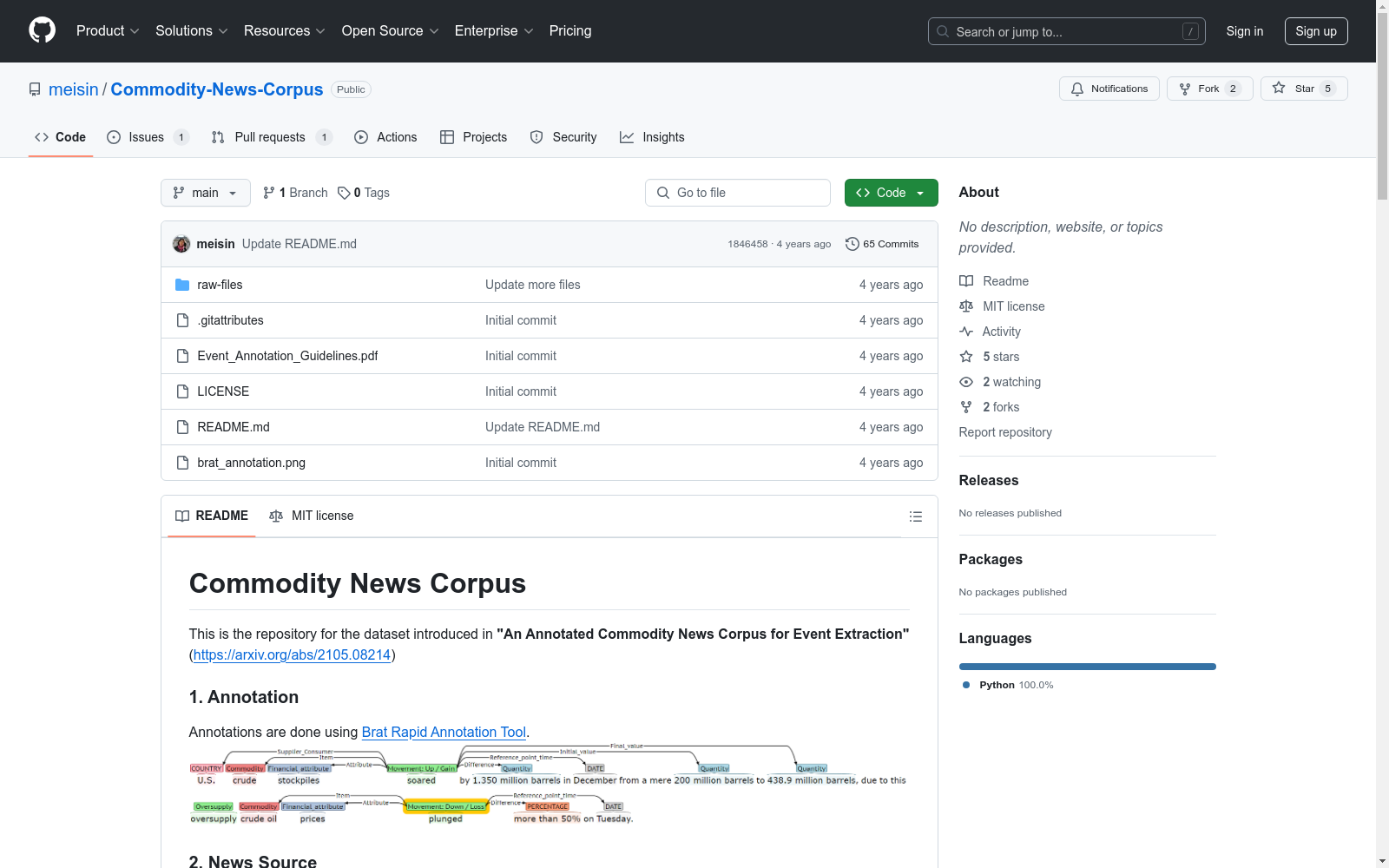Click the forks icon in About sidebar
Screen dimensions: 1389x868
pyautogui.click(x=966, y=407)
